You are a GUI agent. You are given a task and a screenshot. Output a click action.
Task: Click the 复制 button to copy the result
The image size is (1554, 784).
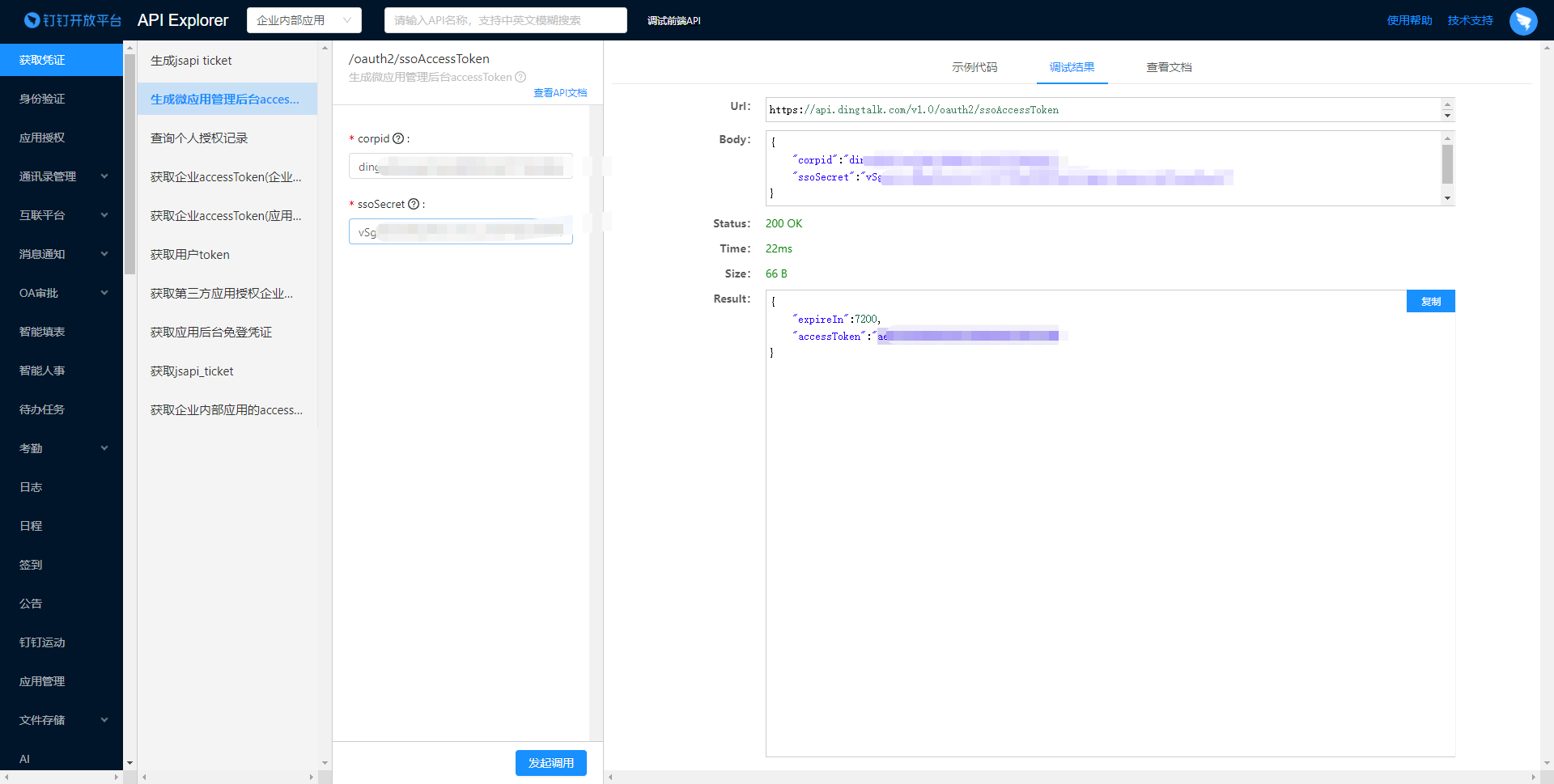coord(1431,301)
